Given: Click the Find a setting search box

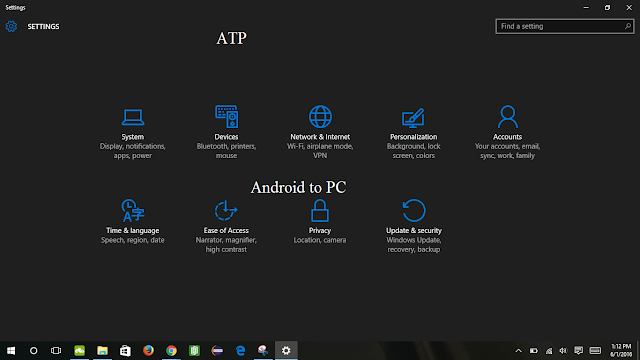Looking at the screenshot, I should (564, 27).
